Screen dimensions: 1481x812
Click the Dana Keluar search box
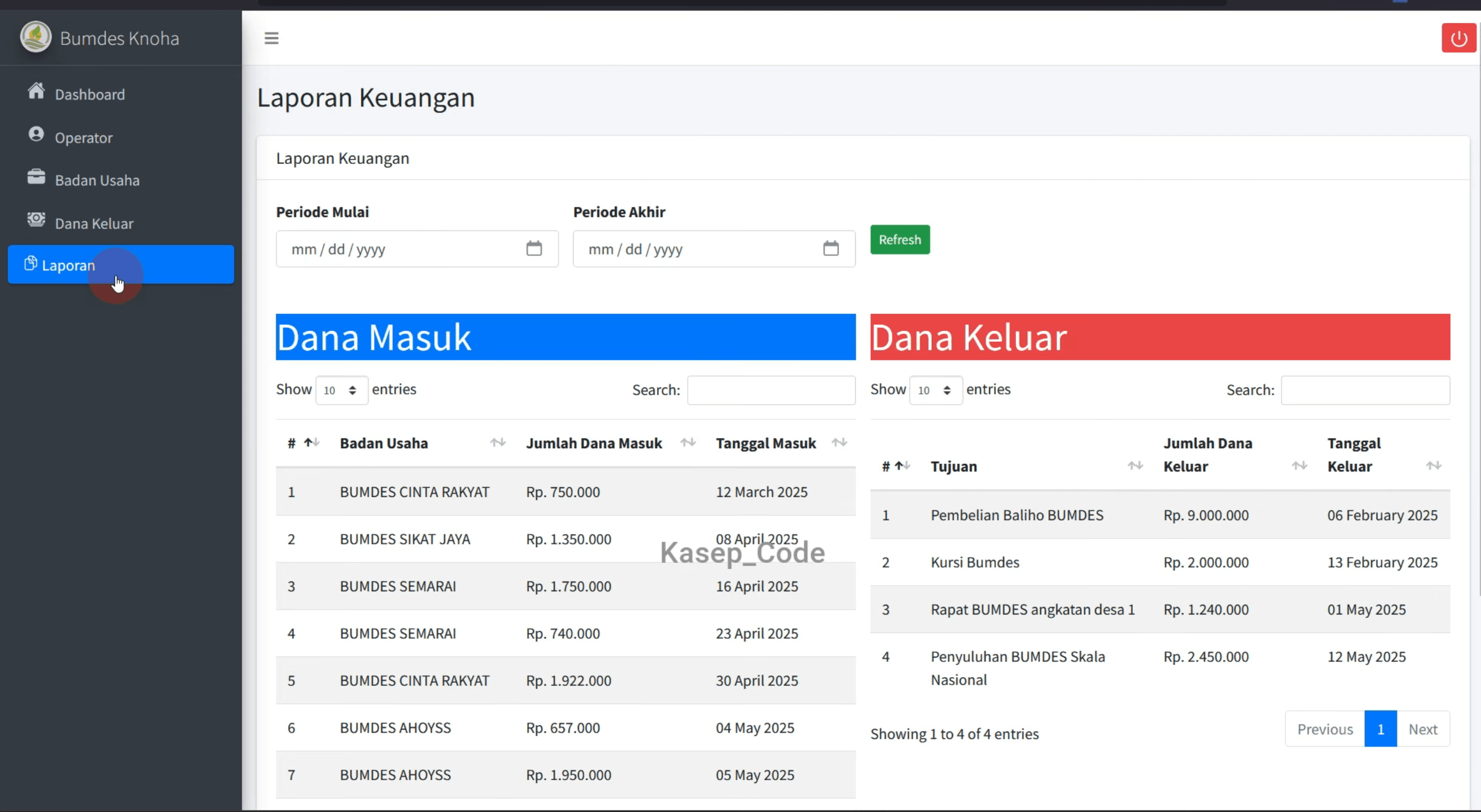click(x=1365, y=390)
